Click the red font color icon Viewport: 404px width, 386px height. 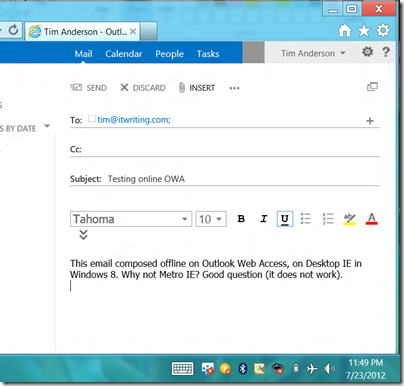(372, 219)
